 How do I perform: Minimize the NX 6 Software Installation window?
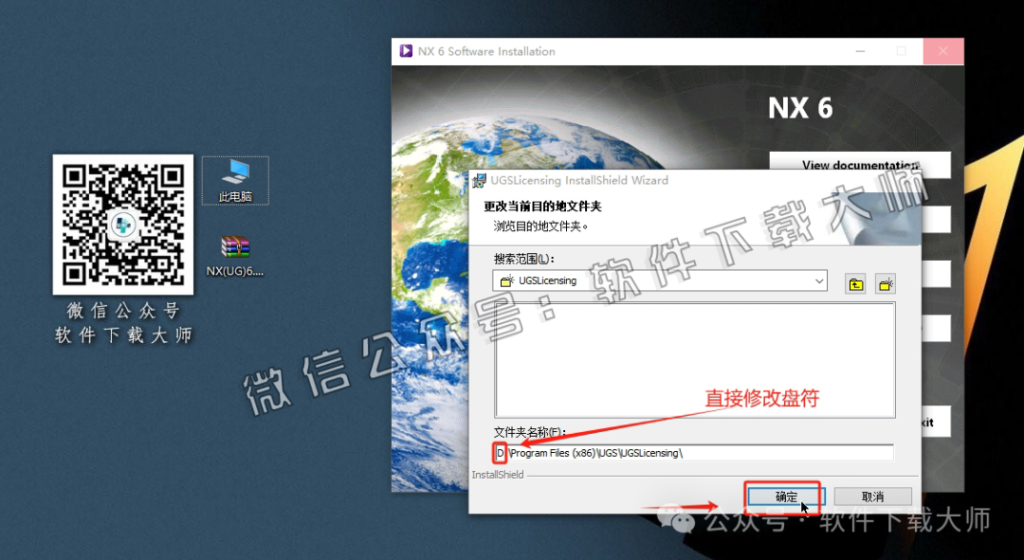(x=860, y=51)
